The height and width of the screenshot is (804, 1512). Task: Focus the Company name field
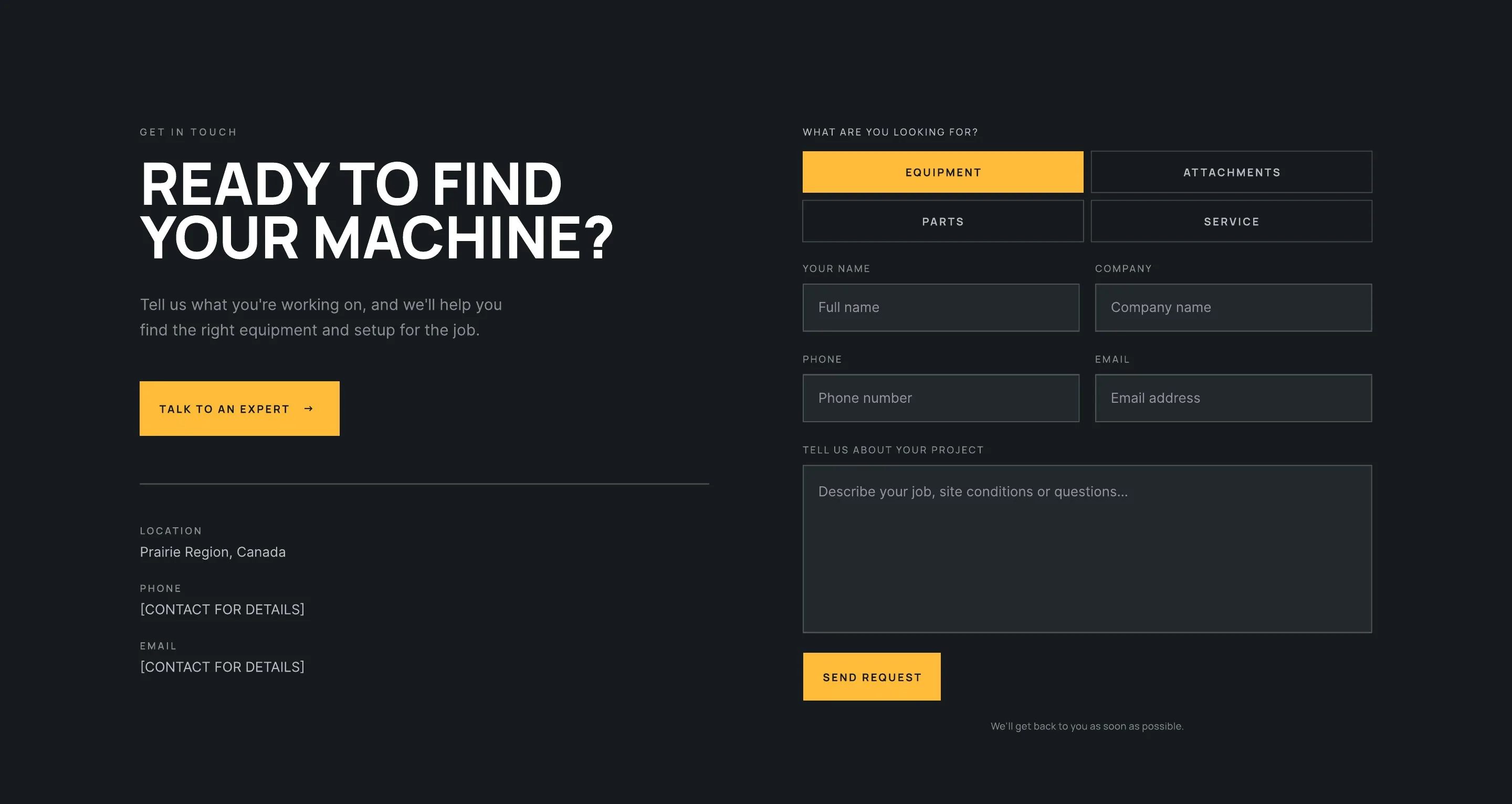tap(1233, 308)
